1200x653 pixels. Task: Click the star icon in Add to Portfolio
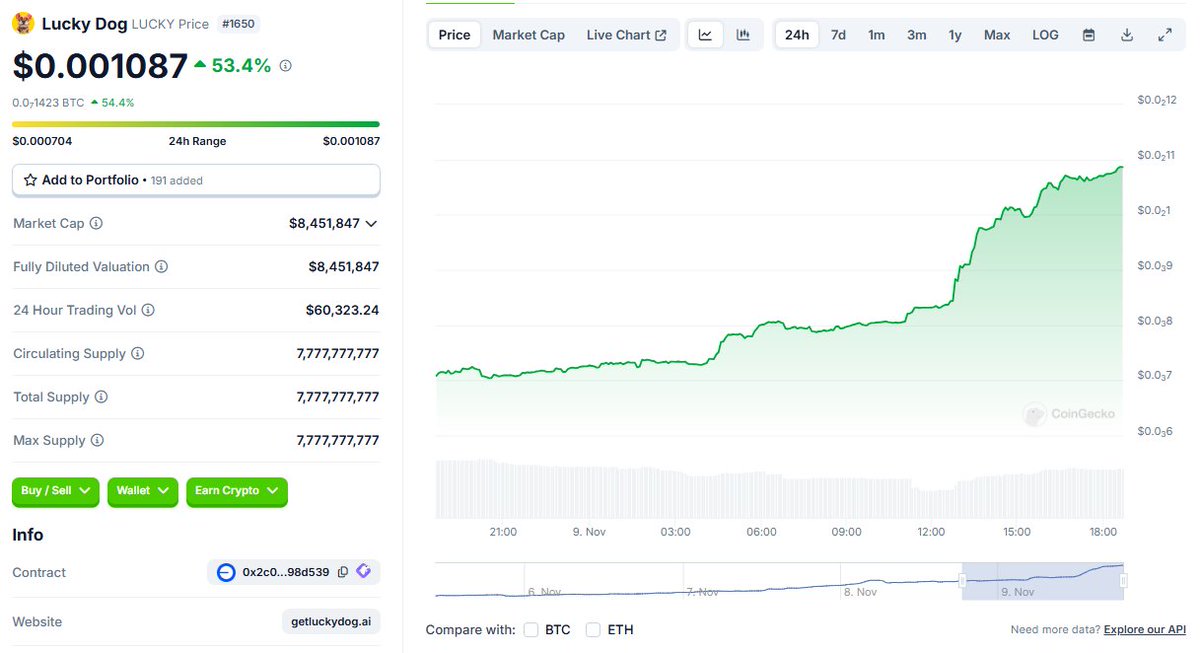click(x=30, y=180)
